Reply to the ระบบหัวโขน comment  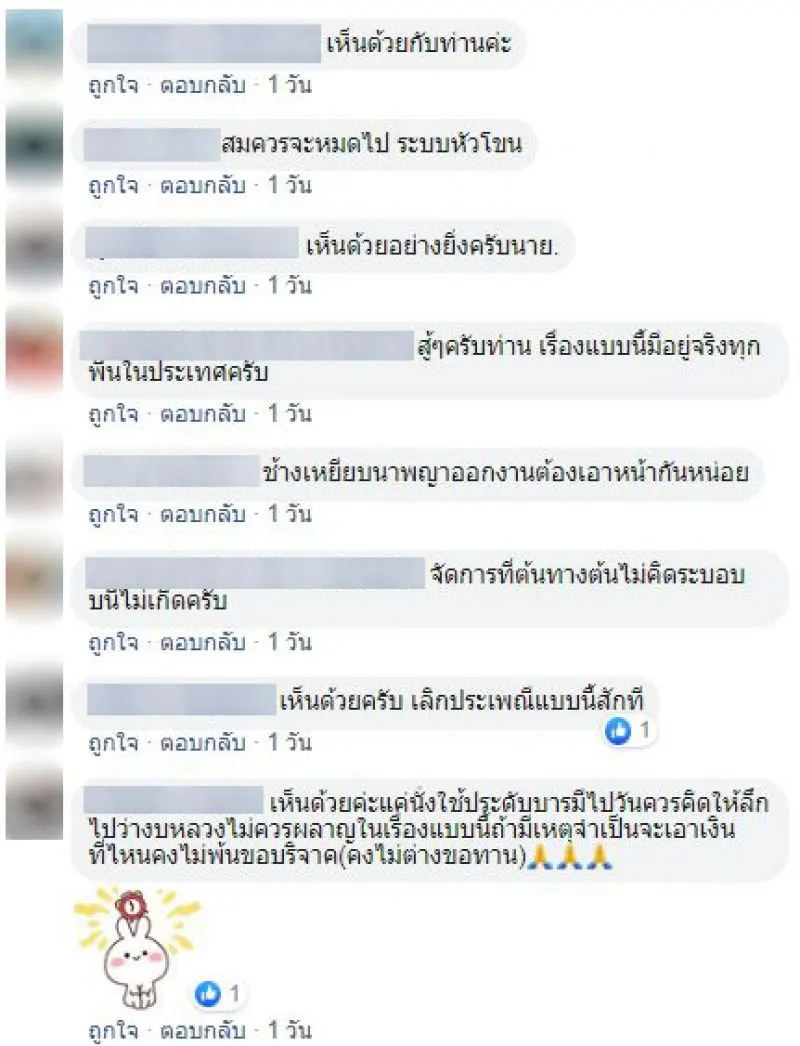point(203,185)
